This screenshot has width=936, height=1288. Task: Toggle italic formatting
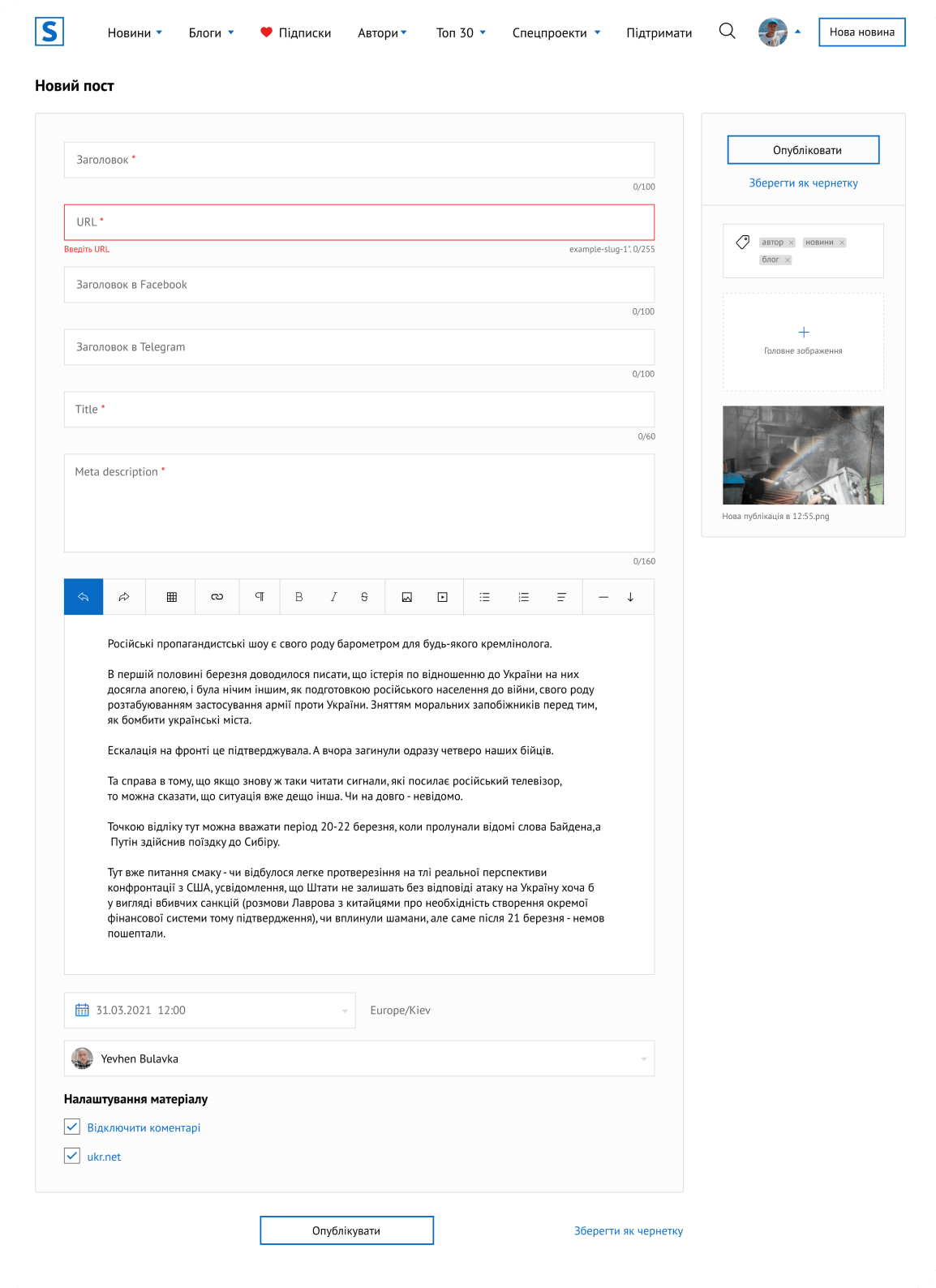pos(333,597)
